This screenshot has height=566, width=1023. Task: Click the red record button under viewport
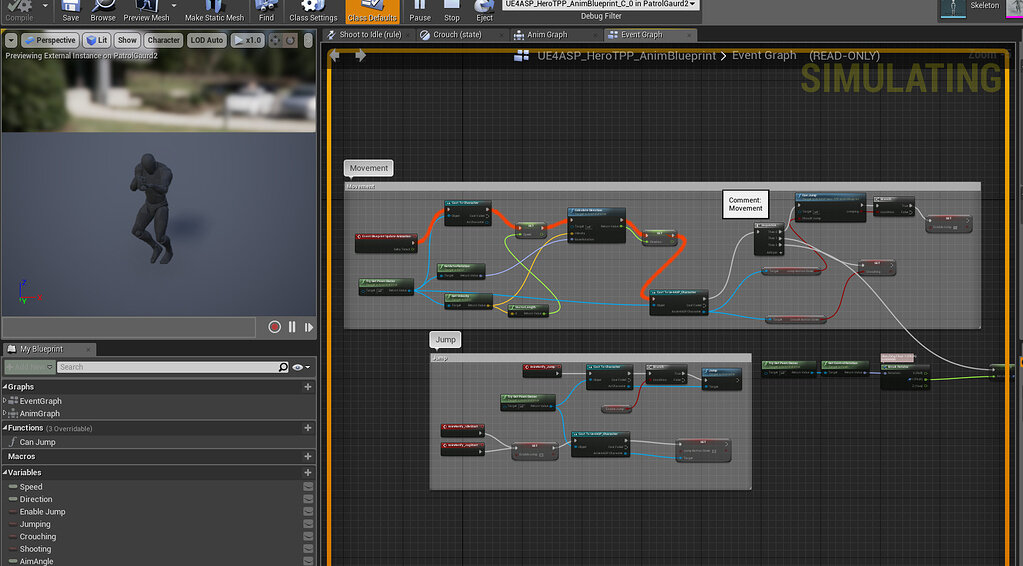point(275,327)
